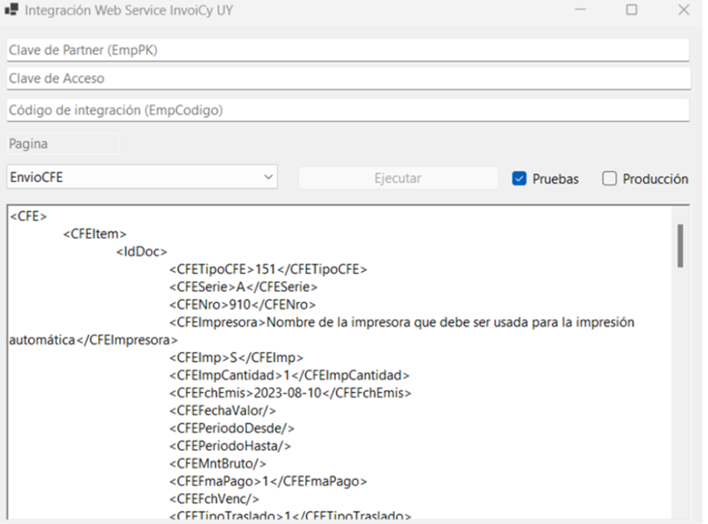This screenshot has height=524, width=708.
Task: Click the CFEImpCantidad 1 line
Action: click(289, 375)
